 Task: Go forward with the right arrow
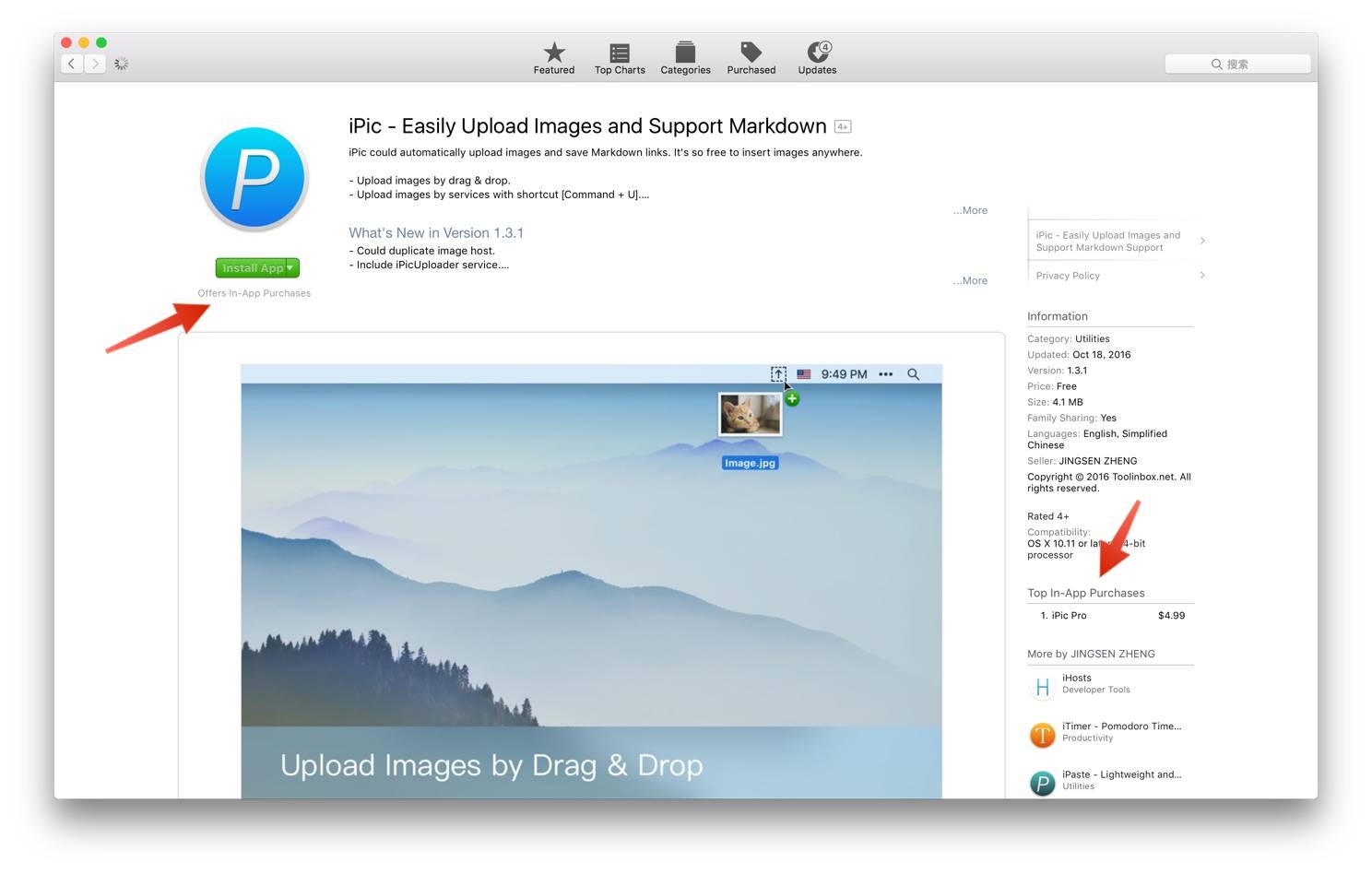(95, 64)
